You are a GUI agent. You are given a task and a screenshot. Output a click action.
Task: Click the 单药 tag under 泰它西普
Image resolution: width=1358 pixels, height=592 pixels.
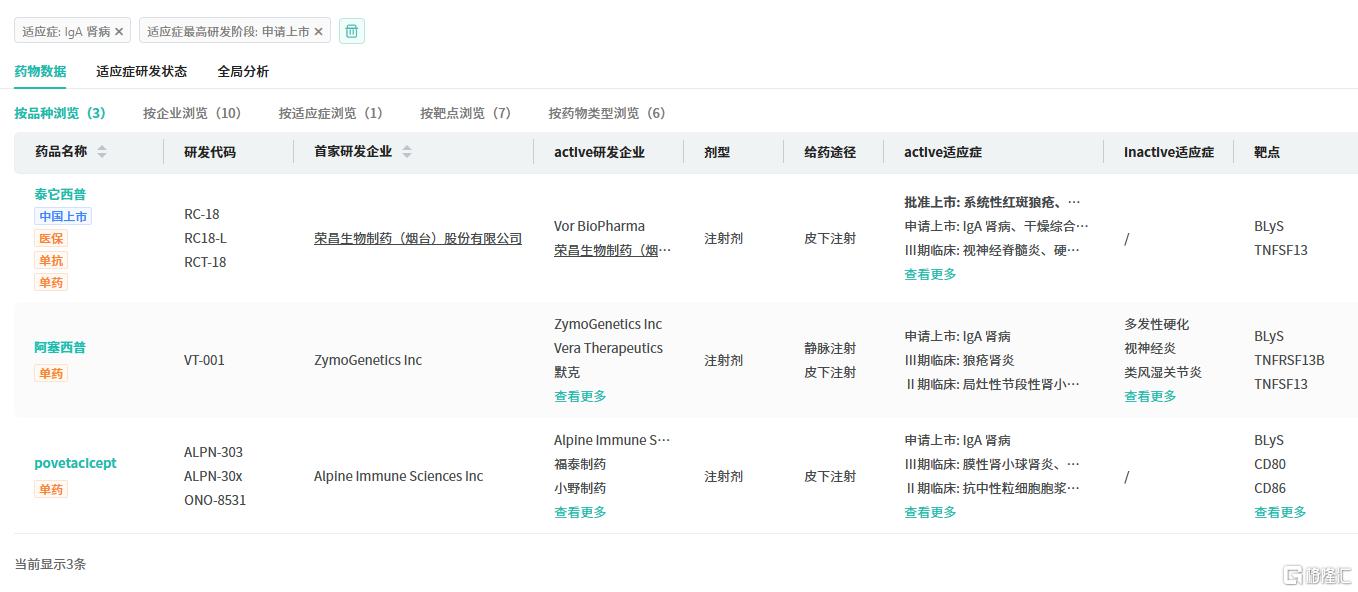click(x=51, y=282)
